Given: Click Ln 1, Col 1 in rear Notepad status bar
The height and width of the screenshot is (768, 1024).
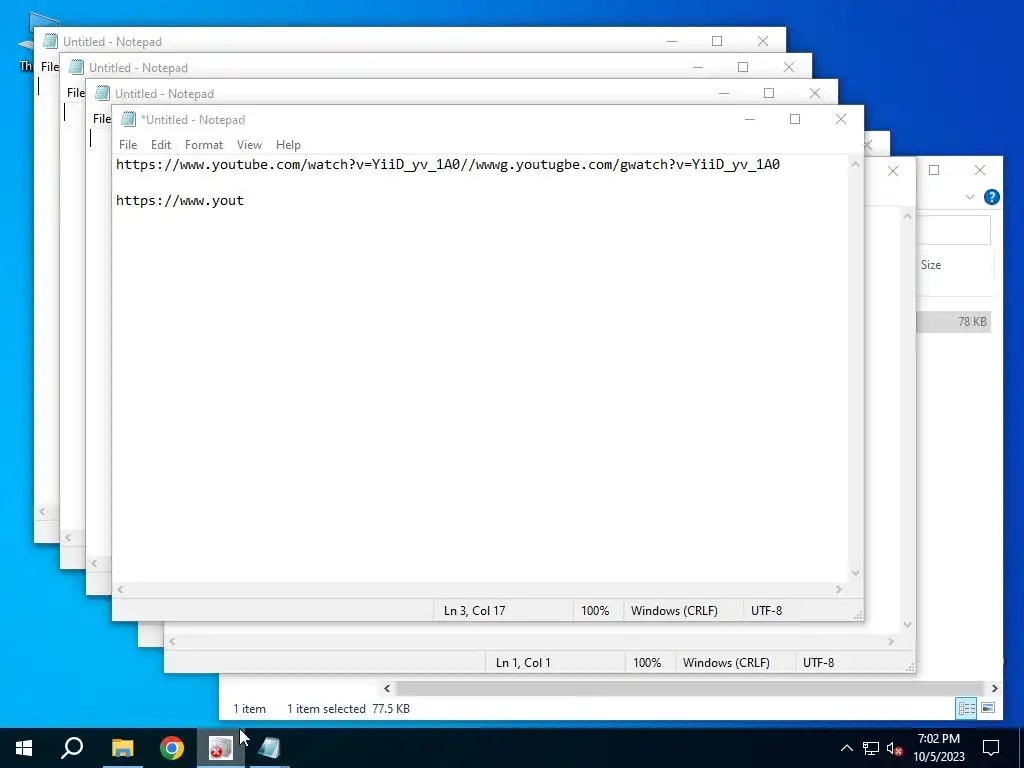Looking at the screenshot, I should tap(523, 662).
